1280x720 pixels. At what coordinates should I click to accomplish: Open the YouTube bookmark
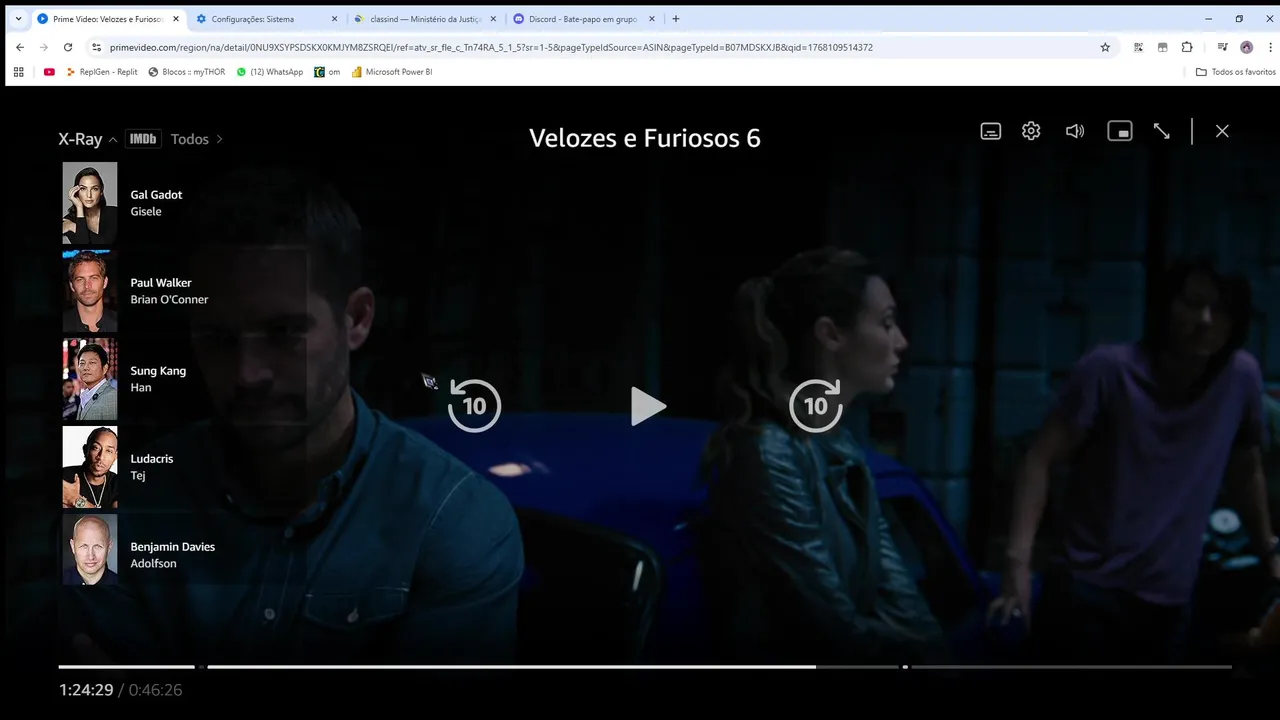pyautogui.click(x=49, y=72)
